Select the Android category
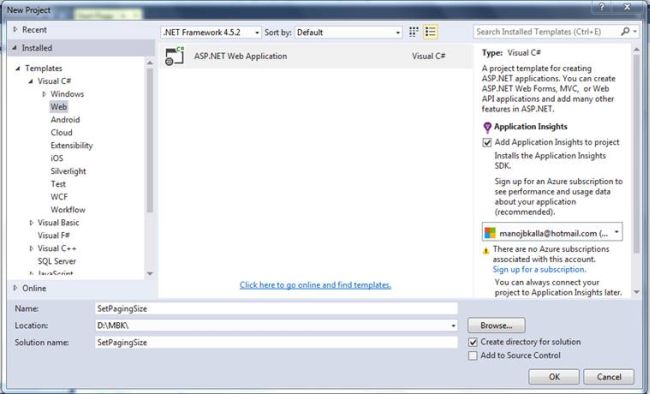Viewport: 650px width, 394px height. (x=65, y=120)
